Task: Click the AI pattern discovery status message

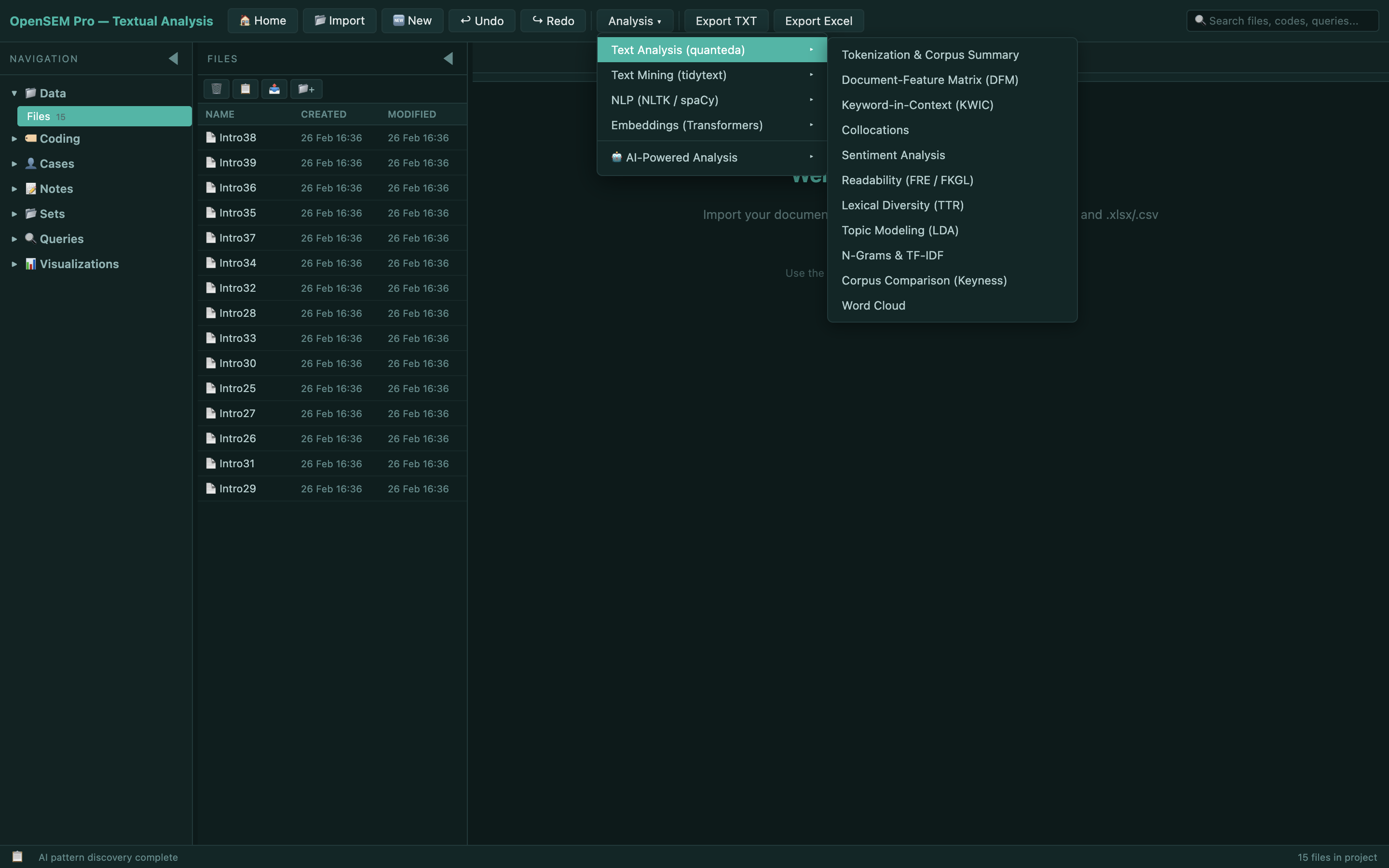Action: coord(108,857)
